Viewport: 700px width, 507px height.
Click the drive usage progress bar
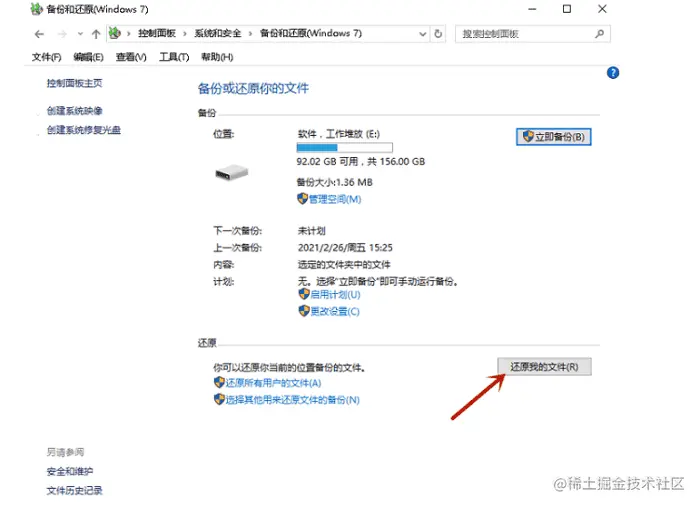coord(344,148)
